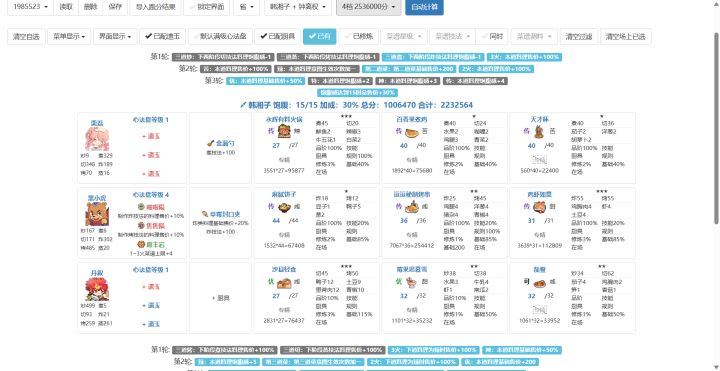Click the 鸡虾混蛋 dish icon

539,207
